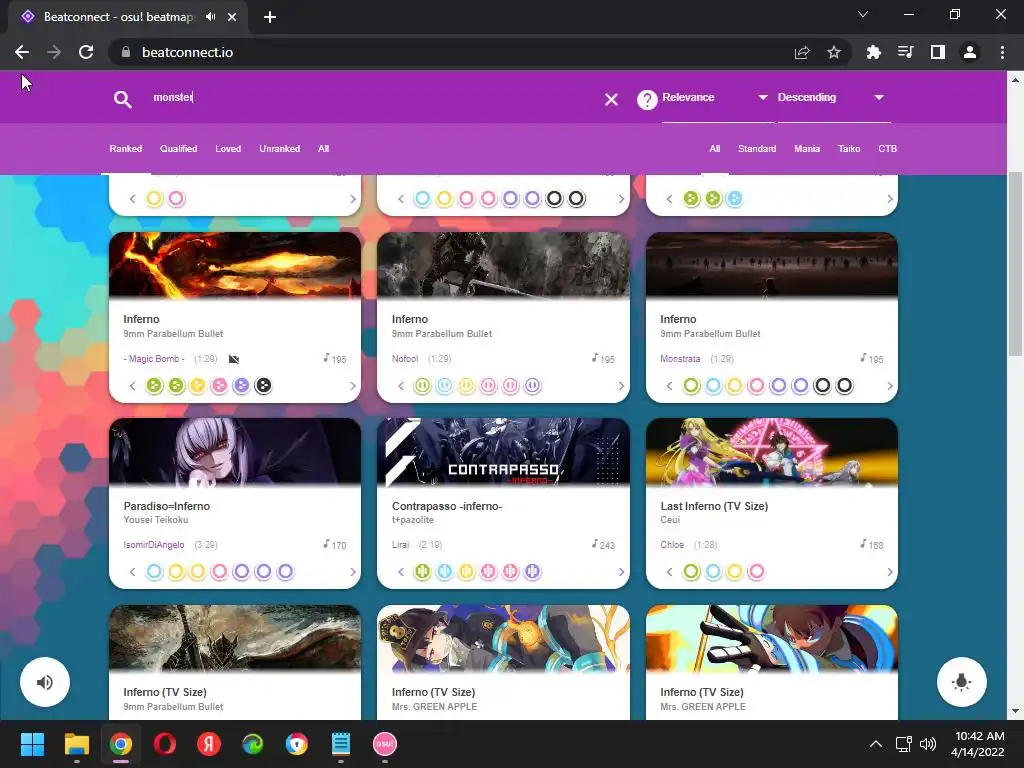
Task: Open system volume from the tray
Action: (927, 744)
